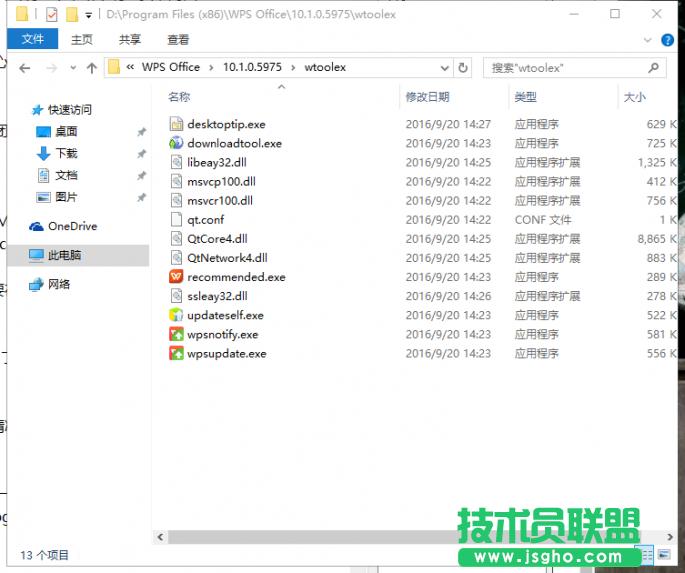Expand the ribbon with the chevron
The width and height of the screenshot is (685, 573).
pyautogui.click(x=647, y=40)
